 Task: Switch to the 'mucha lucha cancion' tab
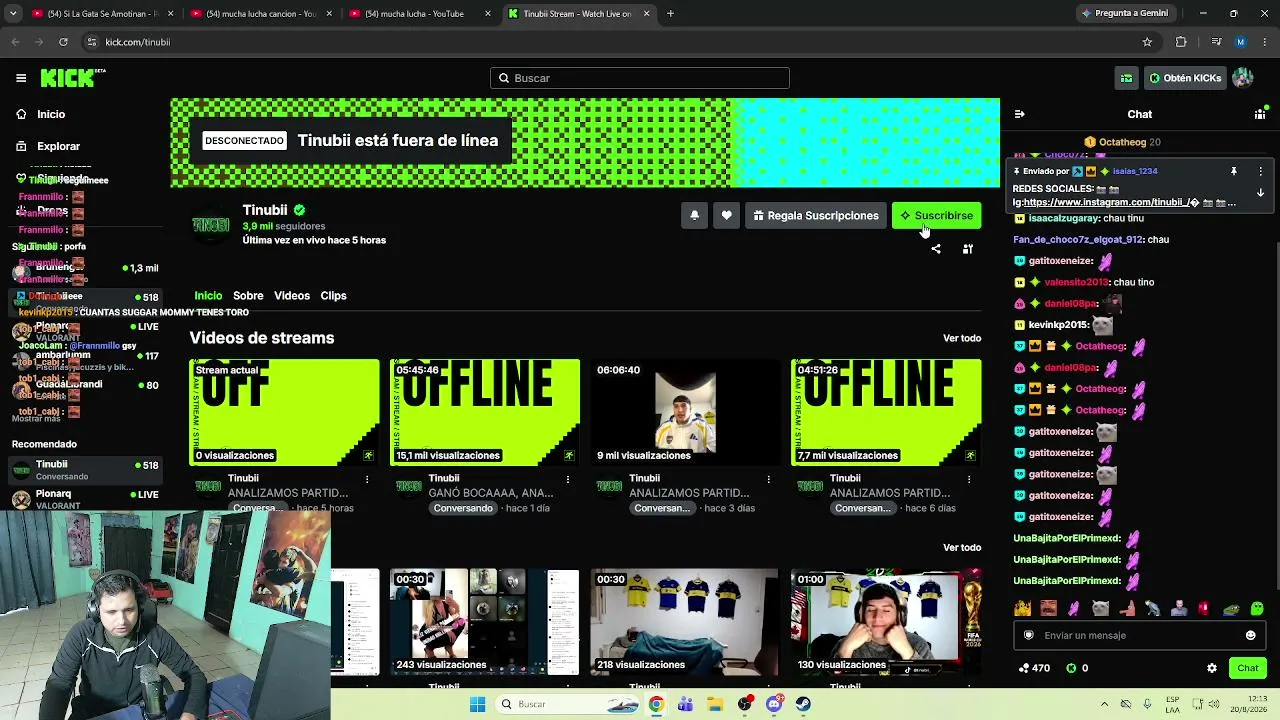262,14
